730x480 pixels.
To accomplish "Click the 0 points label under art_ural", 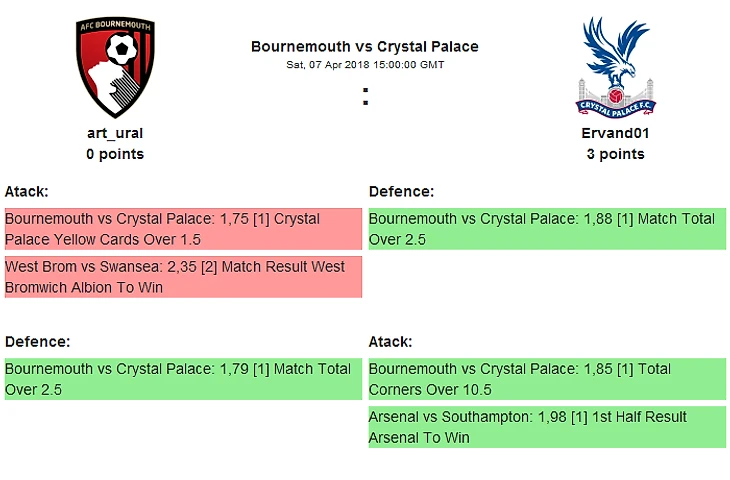I will (x=115, y=154).
